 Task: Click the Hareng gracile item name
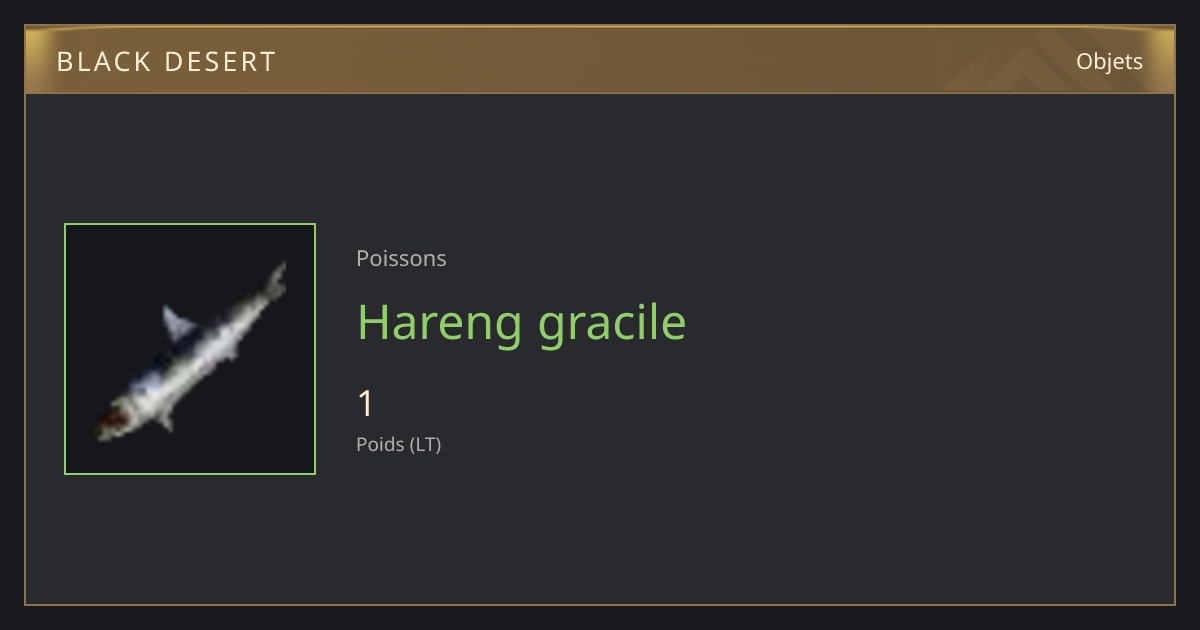click(522, 322)
